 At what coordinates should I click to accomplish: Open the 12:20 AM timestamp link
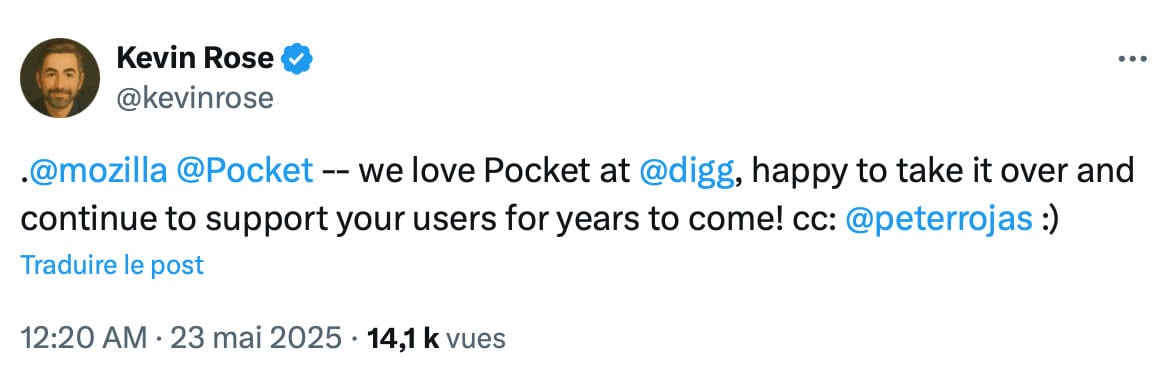click(84, 338)
